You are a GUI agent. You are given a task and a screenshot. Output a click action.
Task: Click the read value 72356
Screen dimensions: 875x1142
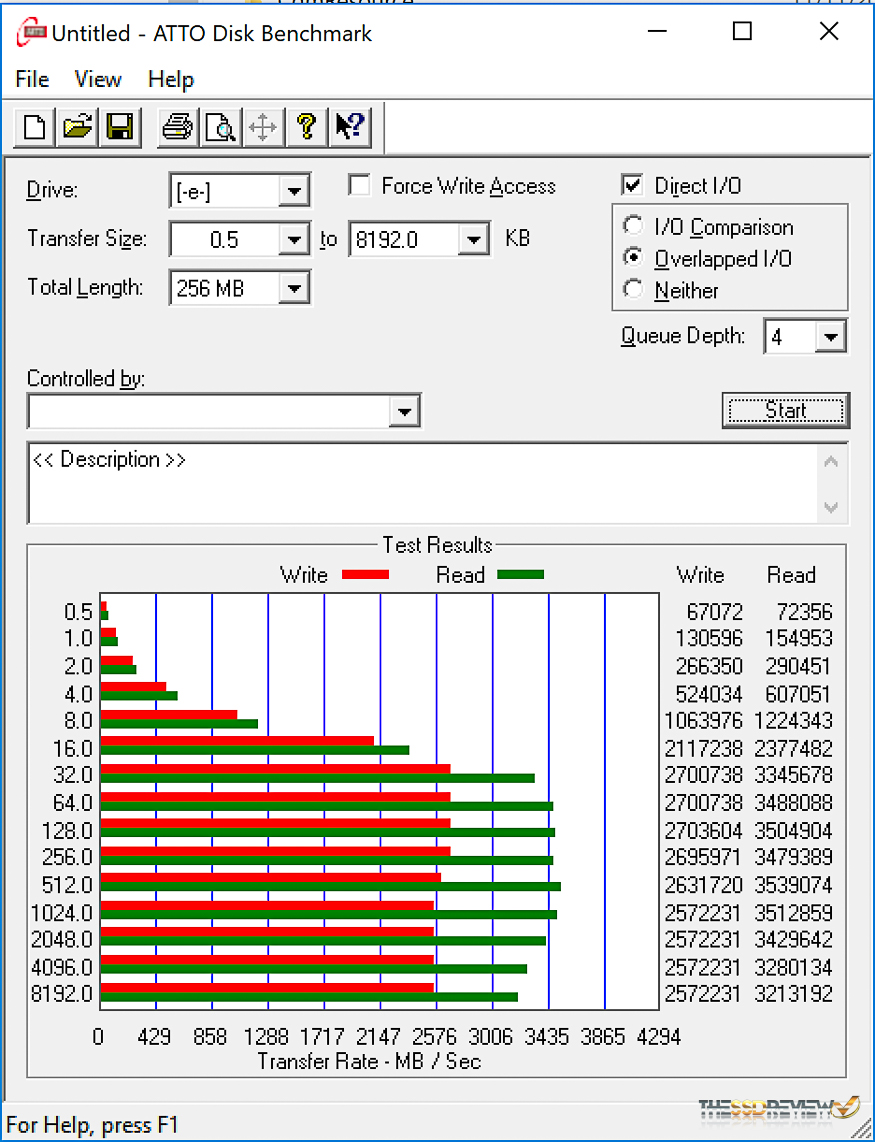point(804,611)
